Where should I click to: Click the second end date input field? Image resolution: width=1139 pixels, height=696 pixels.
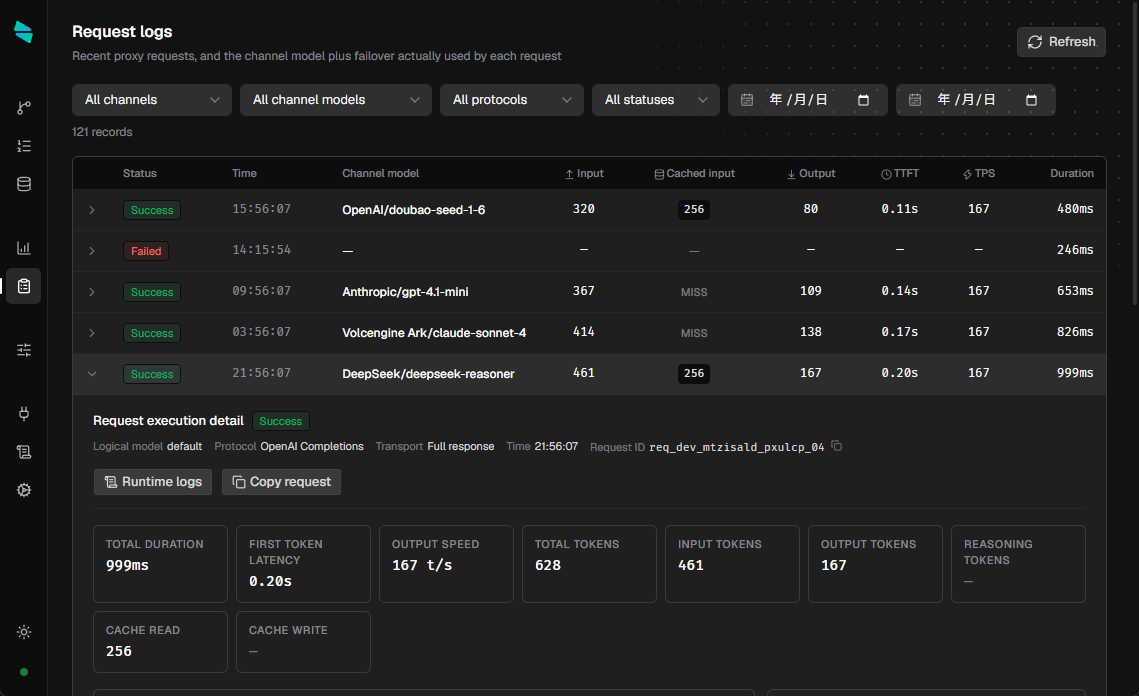[976, 100]
